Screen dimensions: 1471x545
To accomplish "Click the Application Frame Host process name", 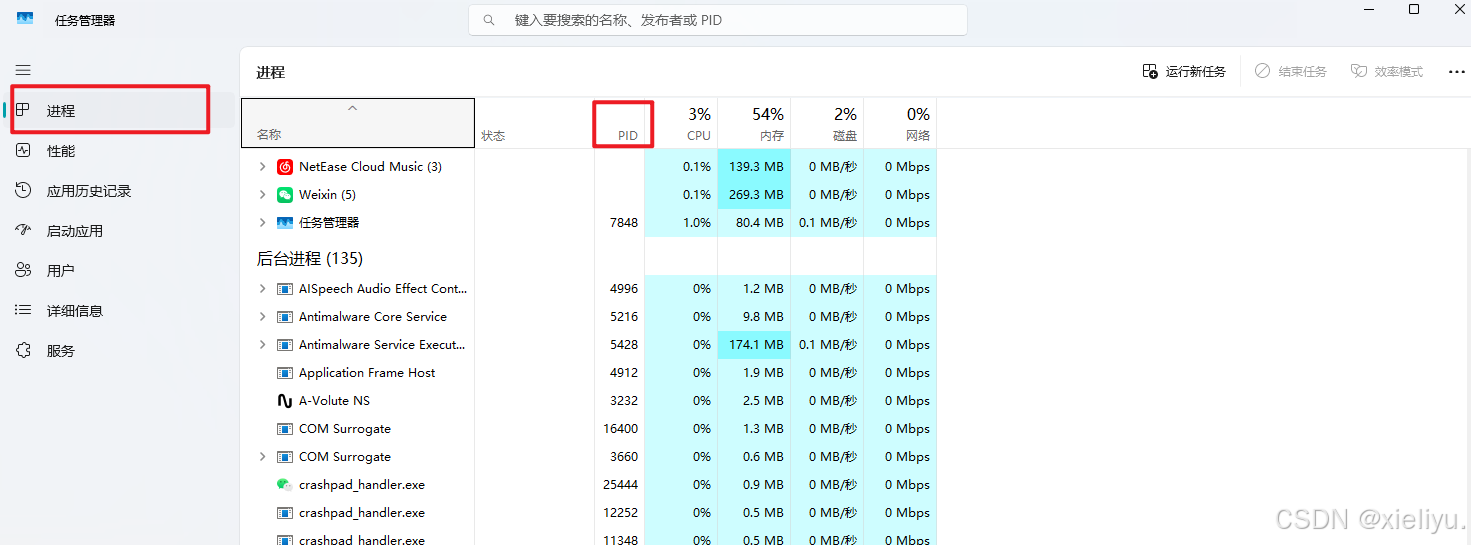I will pyautogui.click(x=367, y=373).
